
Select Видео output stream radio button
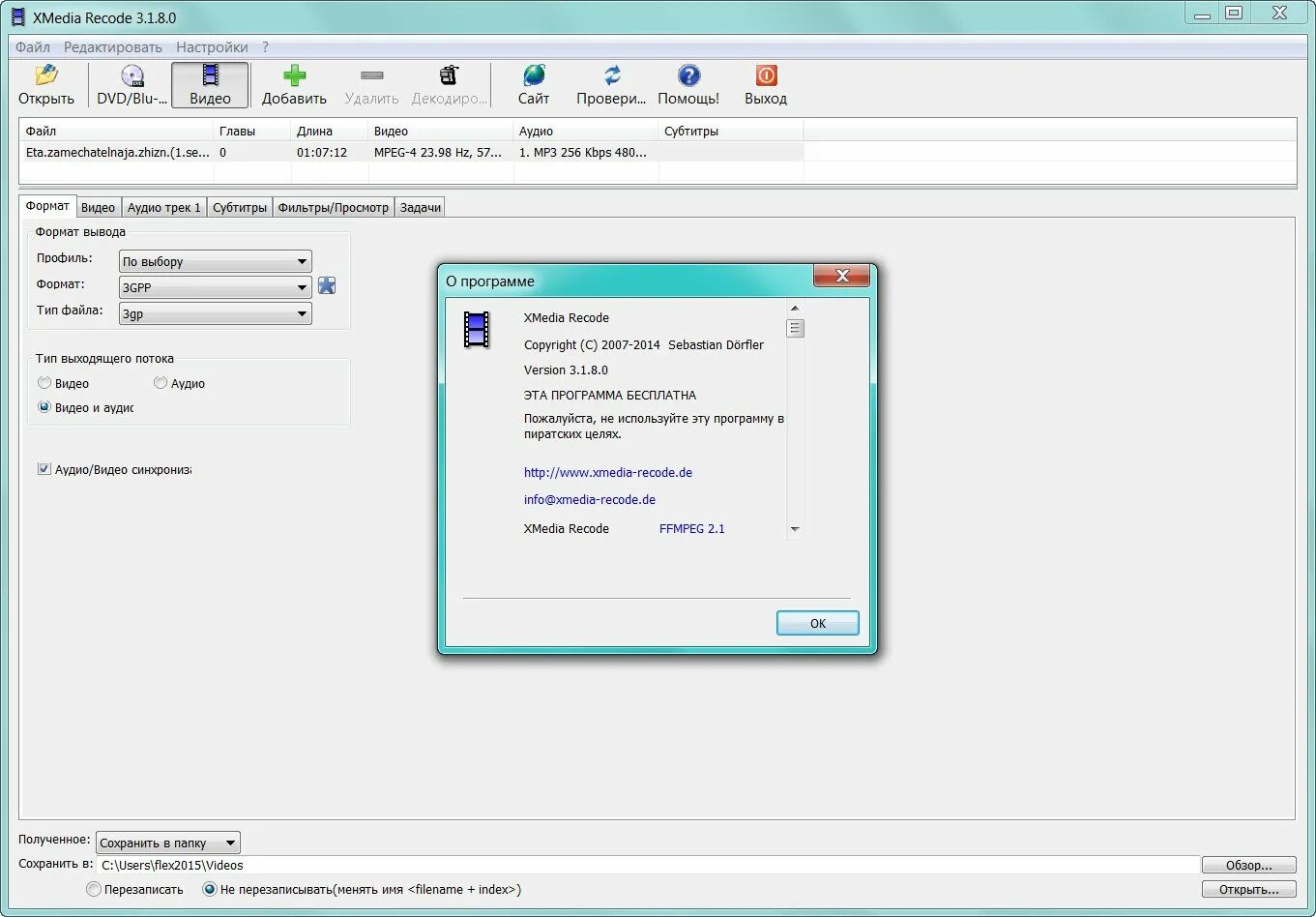44,383
